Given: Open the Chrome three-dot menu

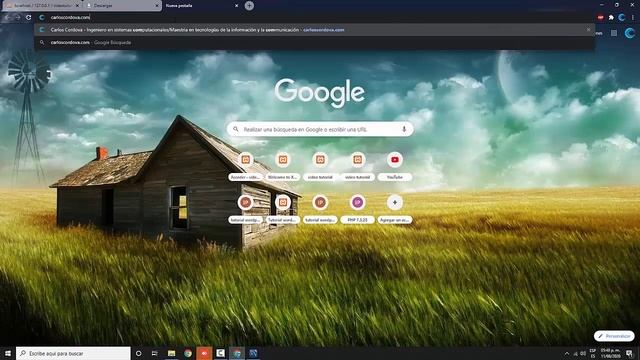Looking at the screenshot, I should tap(633, 17).
